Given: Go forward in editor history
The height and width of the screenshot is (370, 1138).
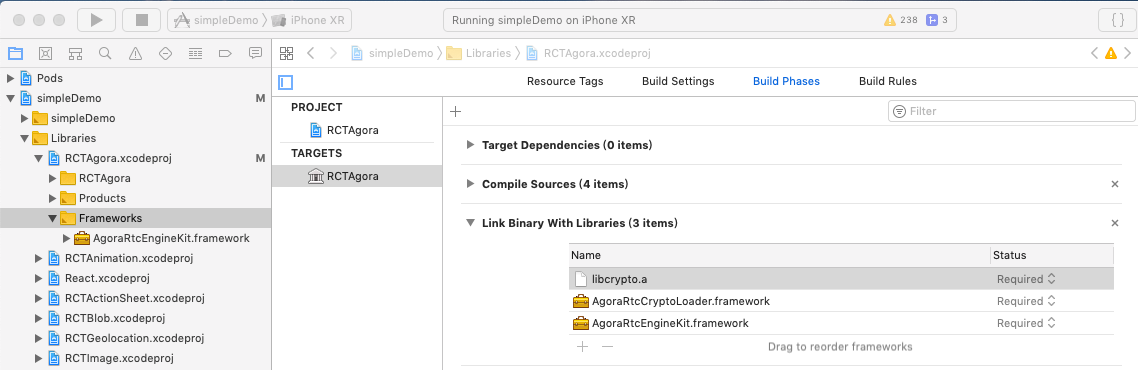Looking at the screenshot, I should click(x=333, y=53).
